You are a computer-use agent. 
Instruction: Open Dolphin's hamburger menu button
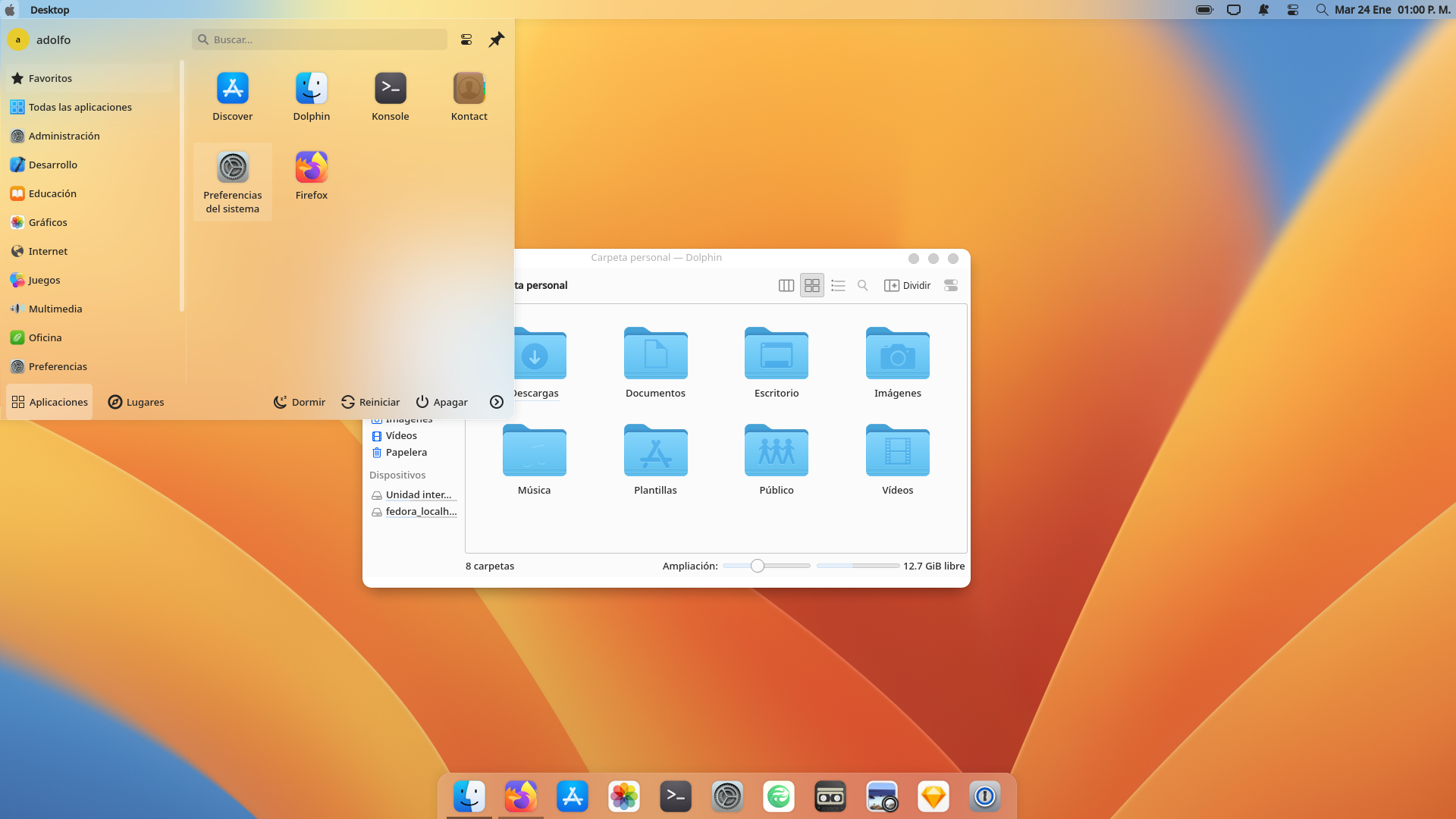pyautogui.click(x=951, y=286)
